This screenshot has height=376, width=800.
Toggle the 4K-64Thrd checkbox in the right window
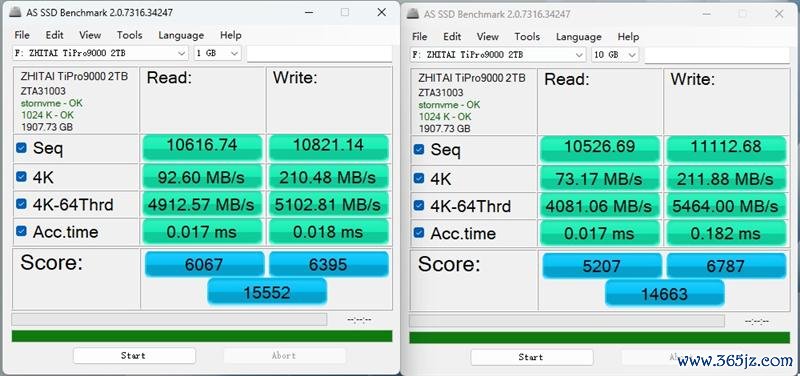coord(418,206)
